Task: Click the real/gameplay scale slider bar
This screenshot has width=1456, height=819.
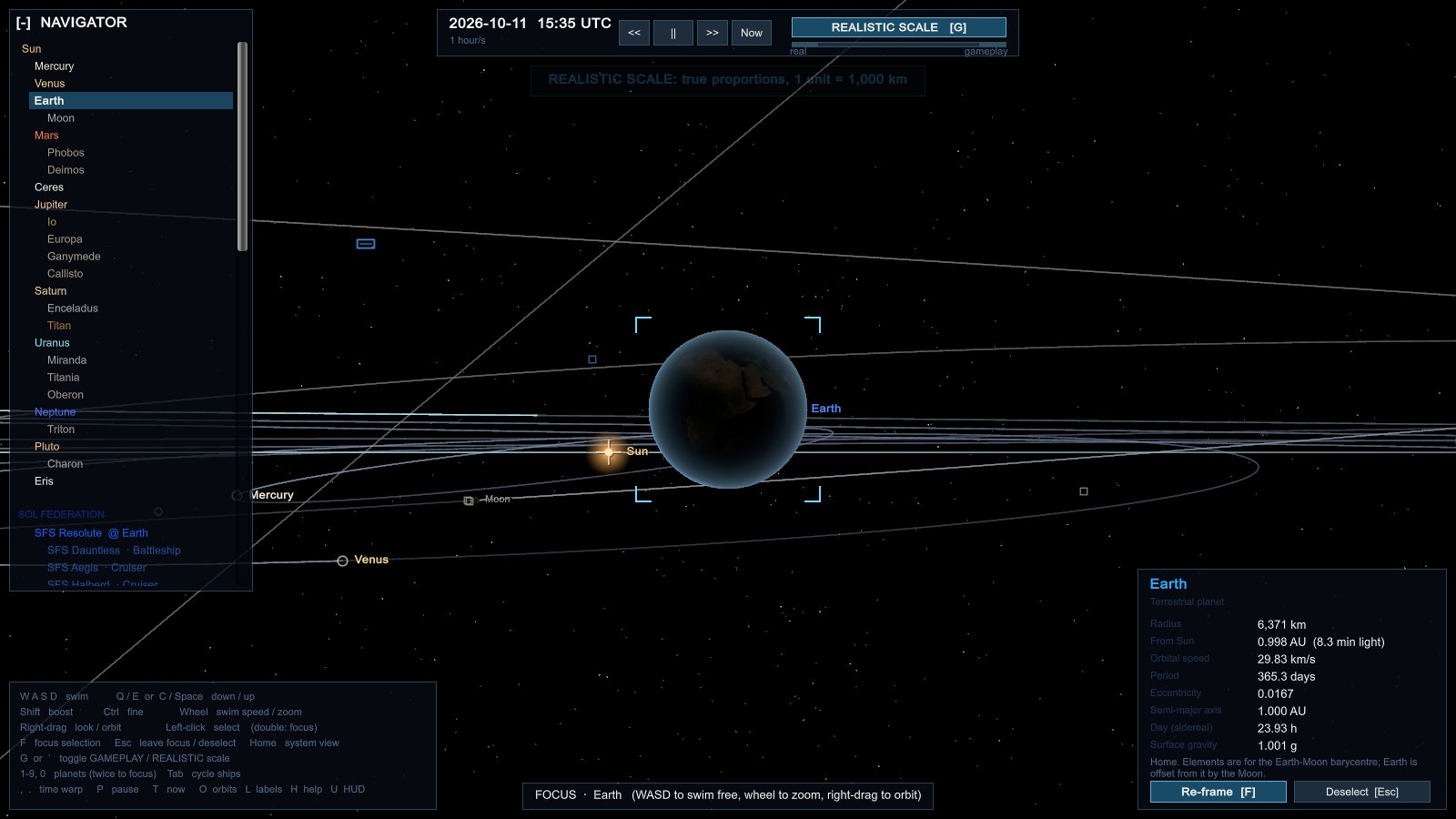Action: click(x=899, y=44)
